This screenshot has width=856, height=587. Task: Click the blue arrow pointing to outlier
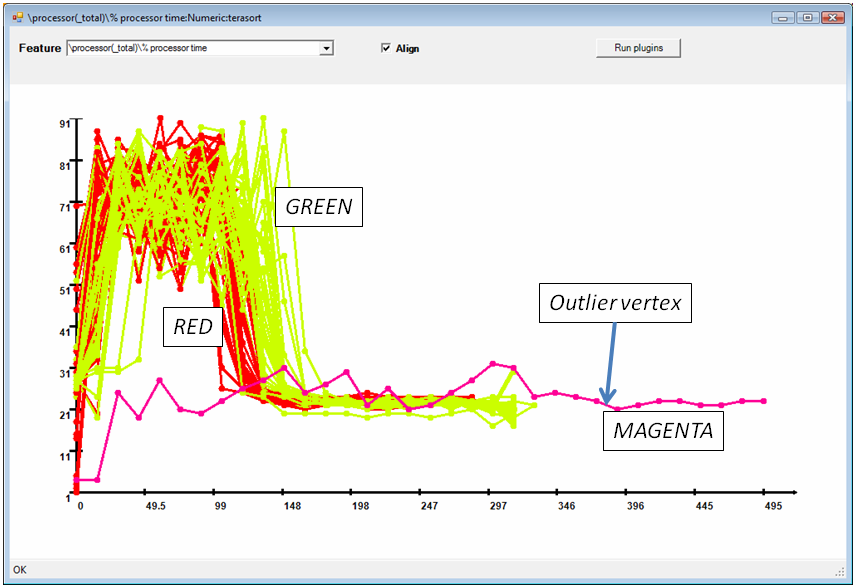[609, 360]
